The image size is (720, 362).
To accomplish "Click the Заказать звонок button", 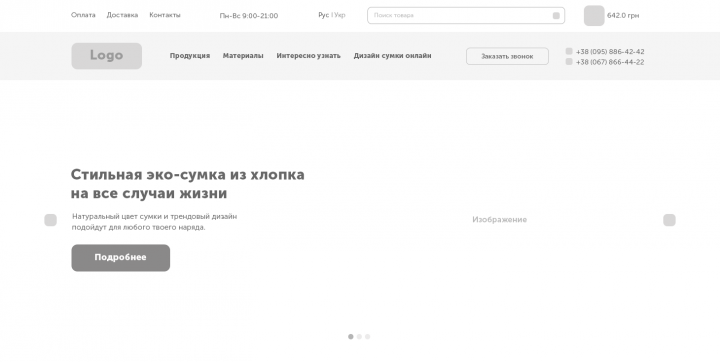I will click(x=507, y=56).
